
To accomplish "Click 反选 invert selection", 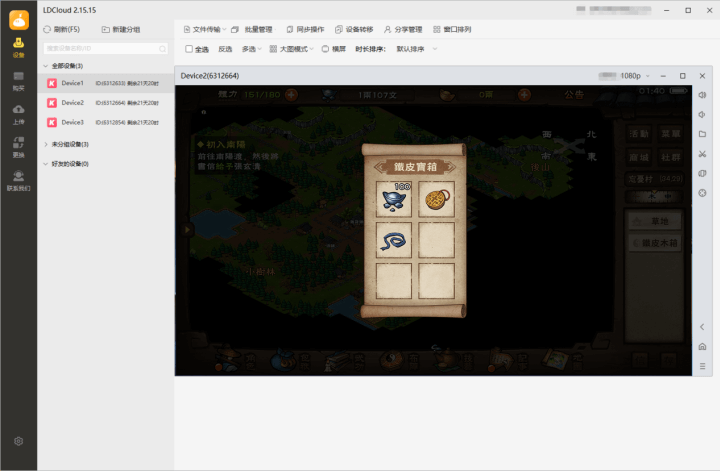I will tap(225, 49).
